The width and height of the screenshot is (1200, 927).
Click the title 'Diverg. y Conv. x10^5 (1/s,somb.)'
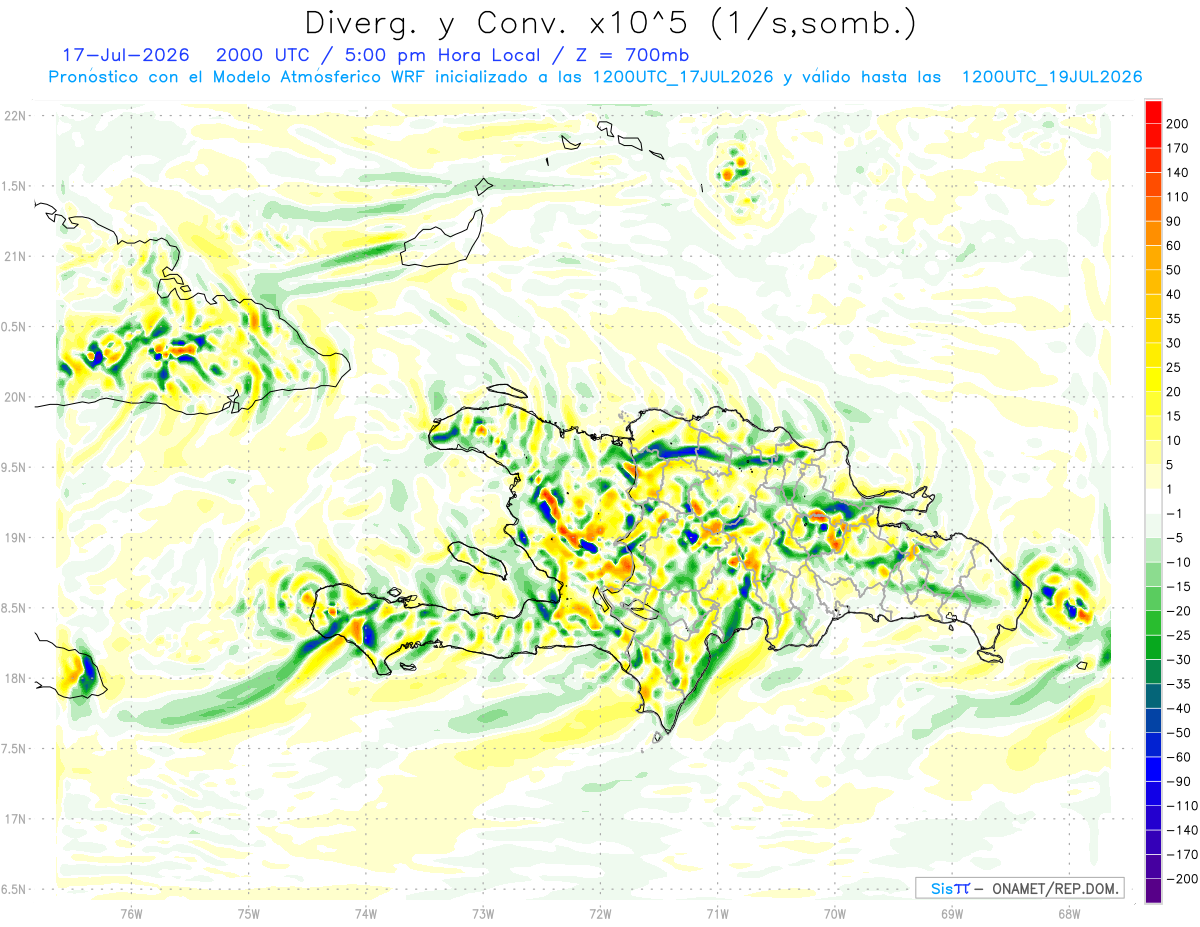(610, 23)
